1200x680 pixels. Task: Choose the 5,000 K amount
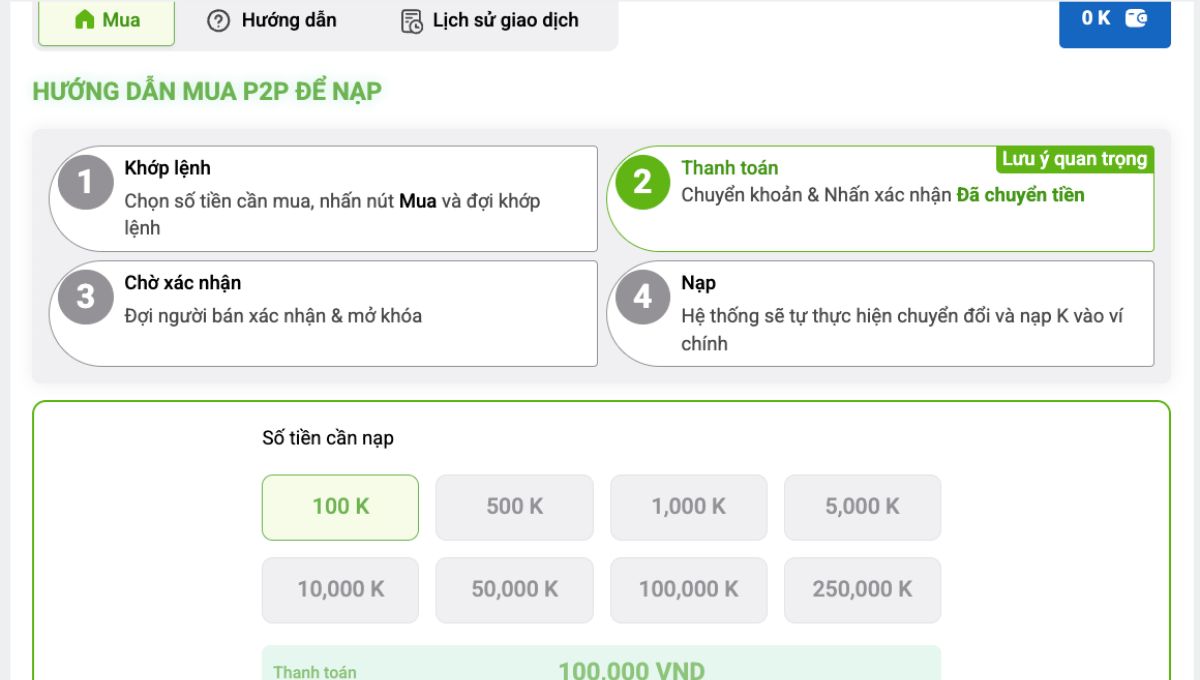pyautogui.click(x=863, y=507)
